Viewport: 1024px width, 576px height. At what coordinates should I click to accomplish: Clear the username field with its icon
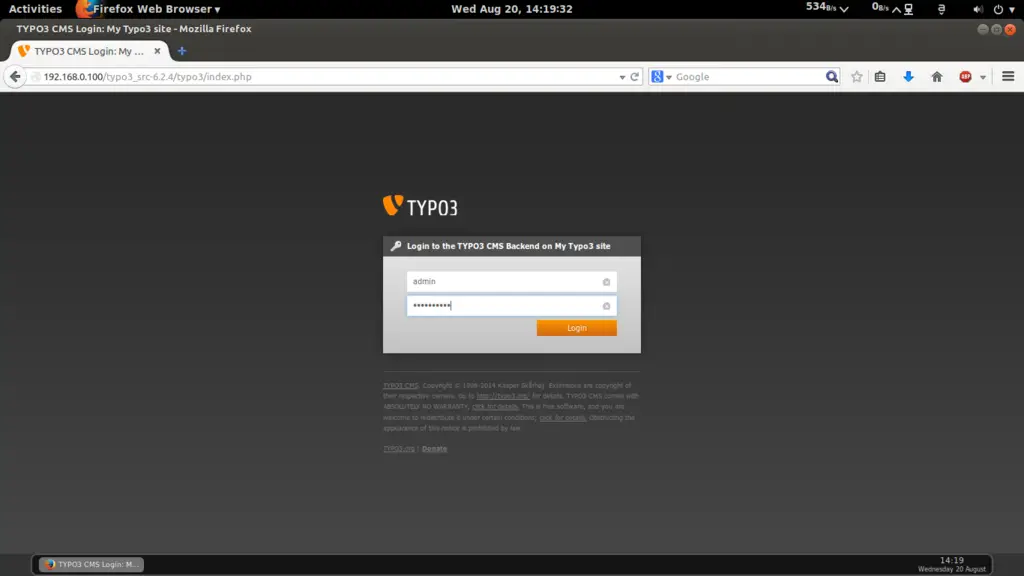click(x=606, y=282)
